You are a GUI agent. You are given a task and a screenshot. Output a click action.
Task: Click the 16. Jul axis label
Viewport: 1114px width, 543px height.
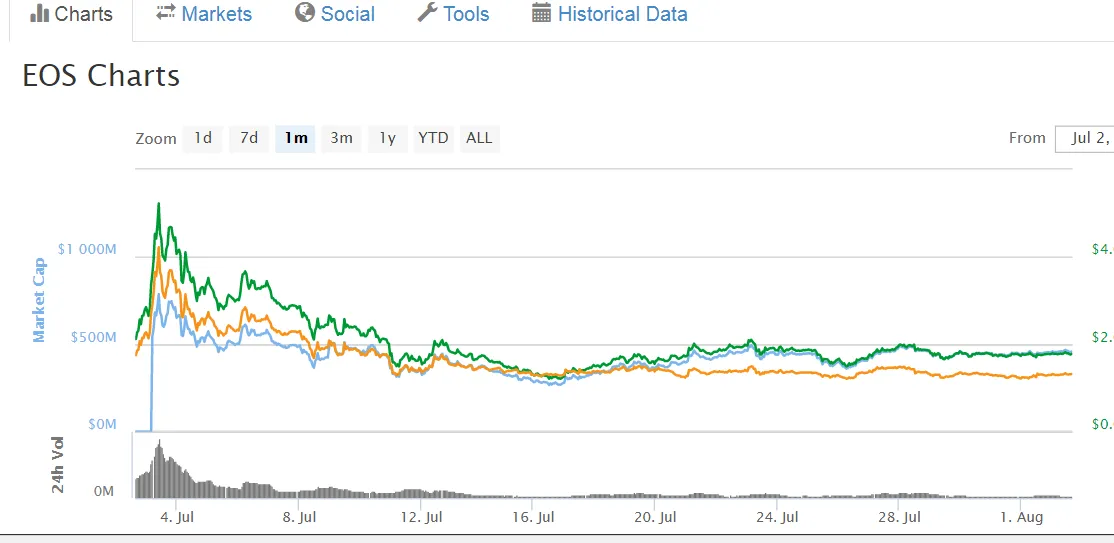coord(533,517)
